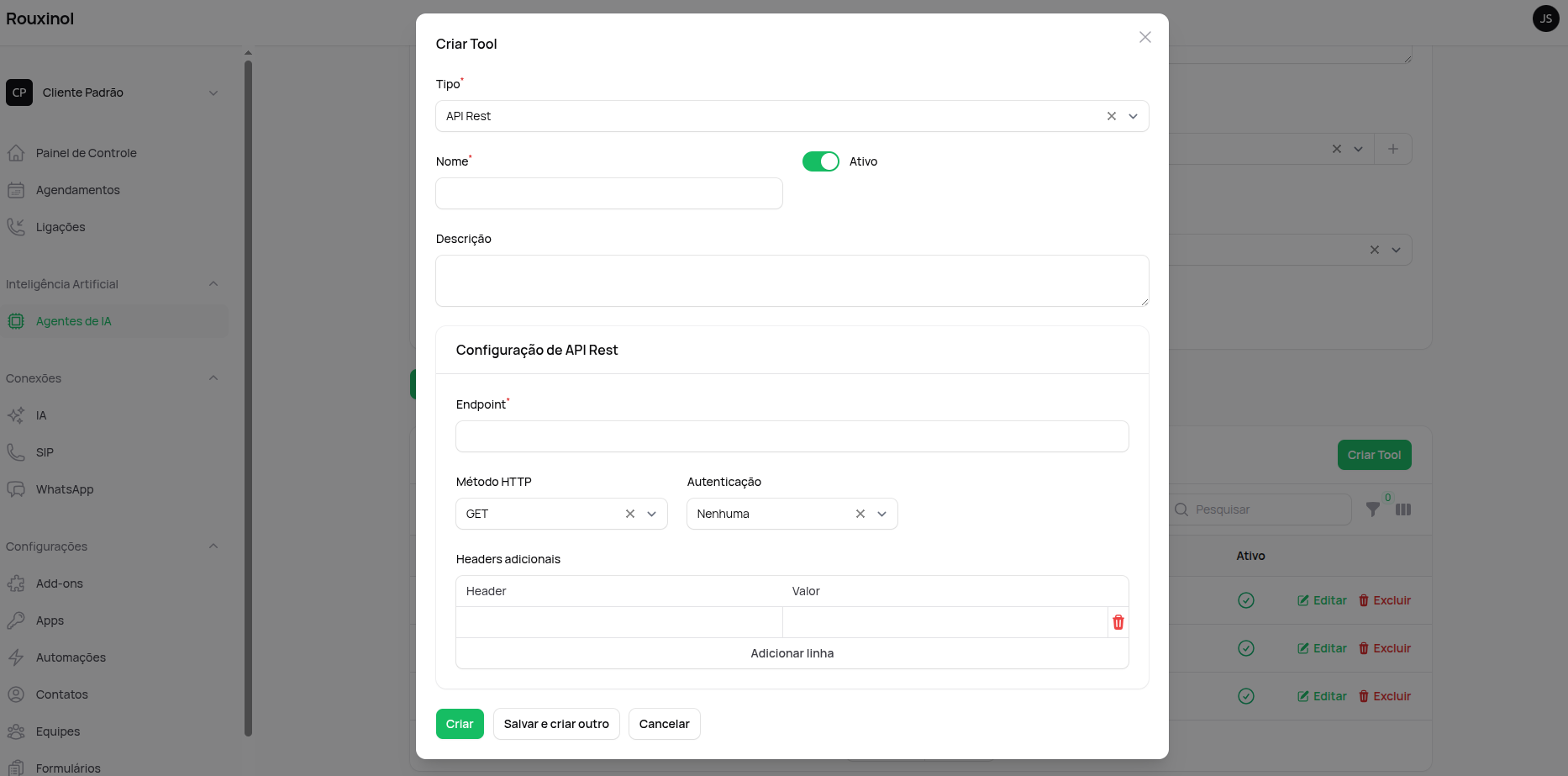1568x776 pixels.
Task: Click the WhatsApp chat icon
Action: 16,489
